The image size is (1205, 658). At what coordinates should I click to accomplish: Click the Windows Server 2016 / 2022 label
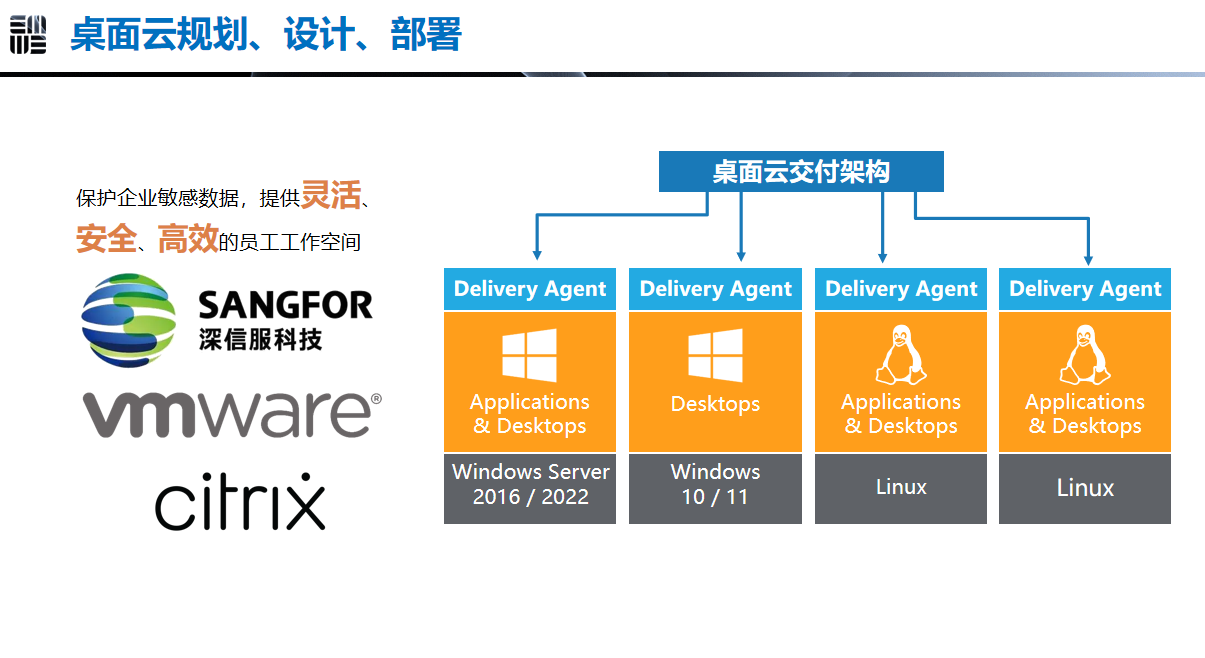tap(530, 484)
